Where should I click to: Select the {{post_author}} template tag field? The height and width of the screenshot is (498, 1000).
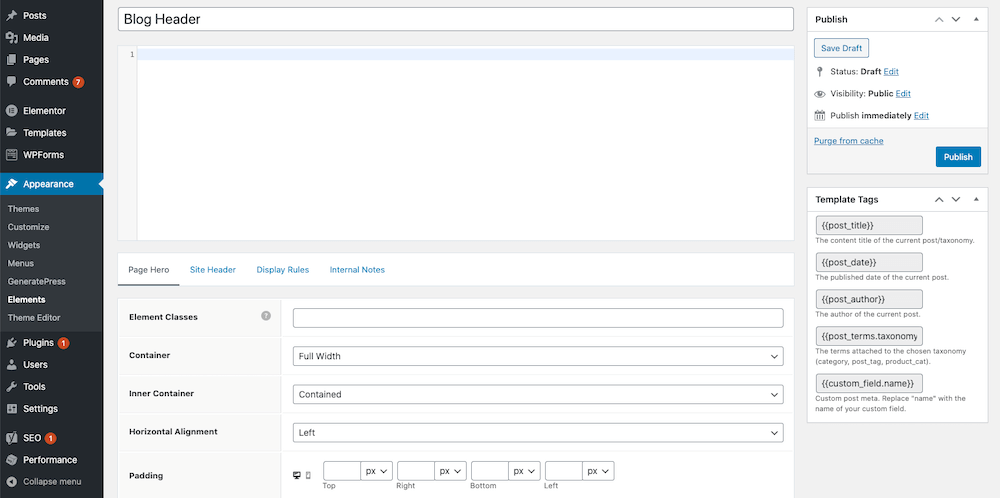(x=869, y=299)
